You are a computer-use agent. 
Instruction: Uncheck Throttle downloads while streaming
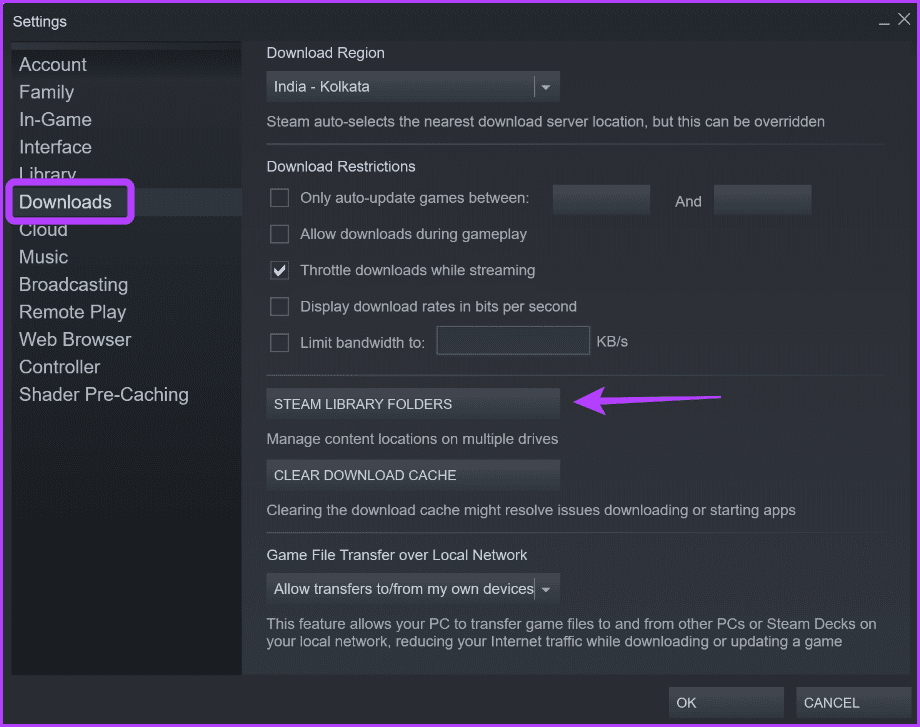click(279, 270)
